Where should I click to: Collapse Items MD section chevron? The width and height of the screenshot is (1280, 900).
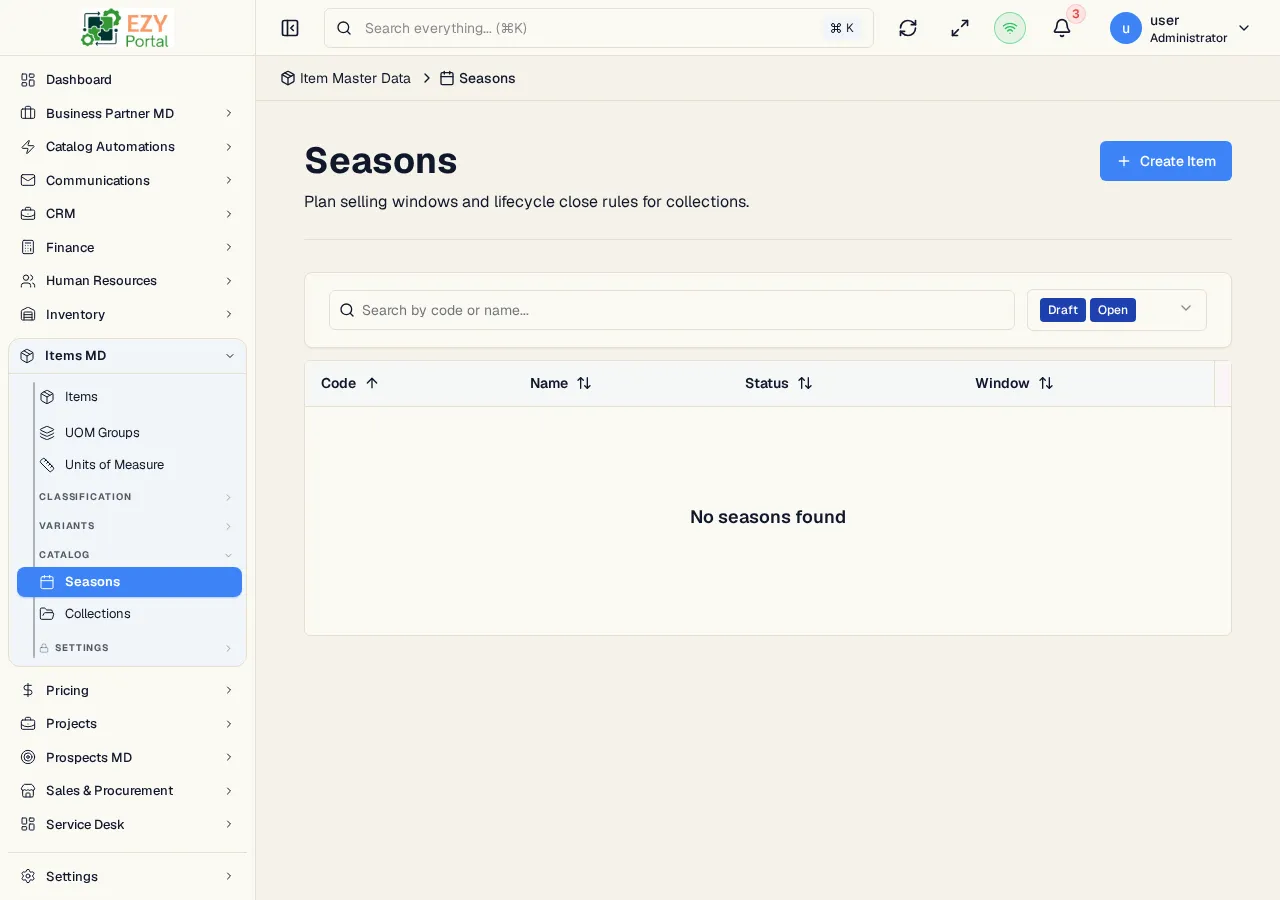[229, 356]
